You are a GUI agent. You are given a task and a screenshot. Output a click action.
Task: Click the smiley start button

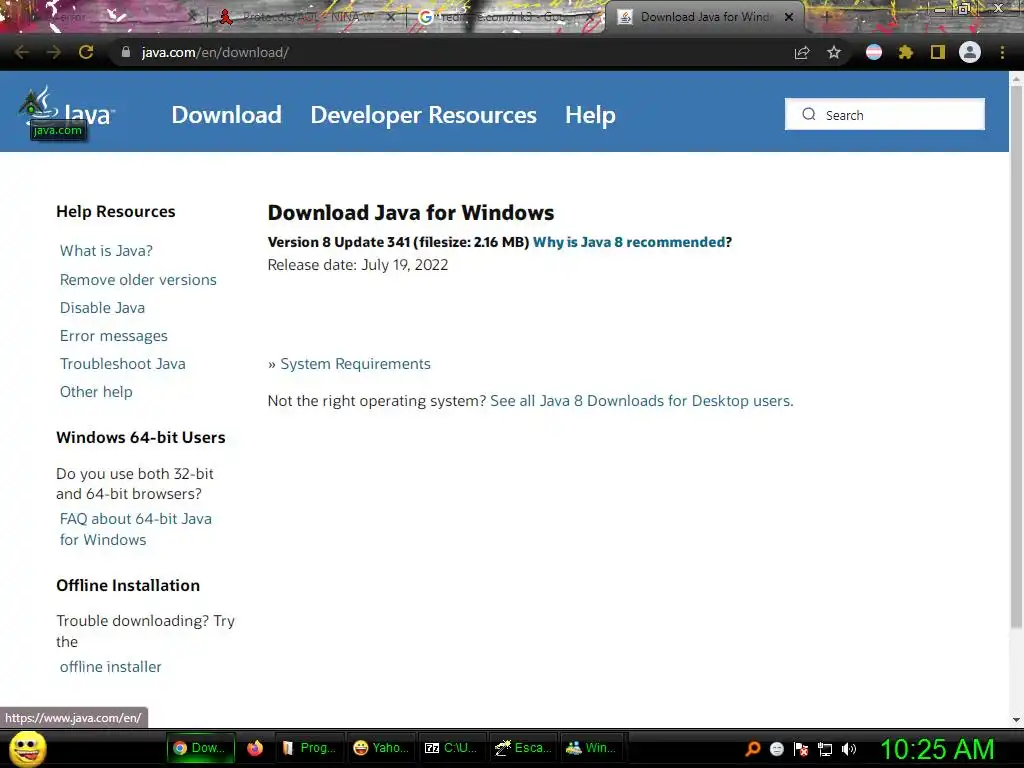click(27, 748)
